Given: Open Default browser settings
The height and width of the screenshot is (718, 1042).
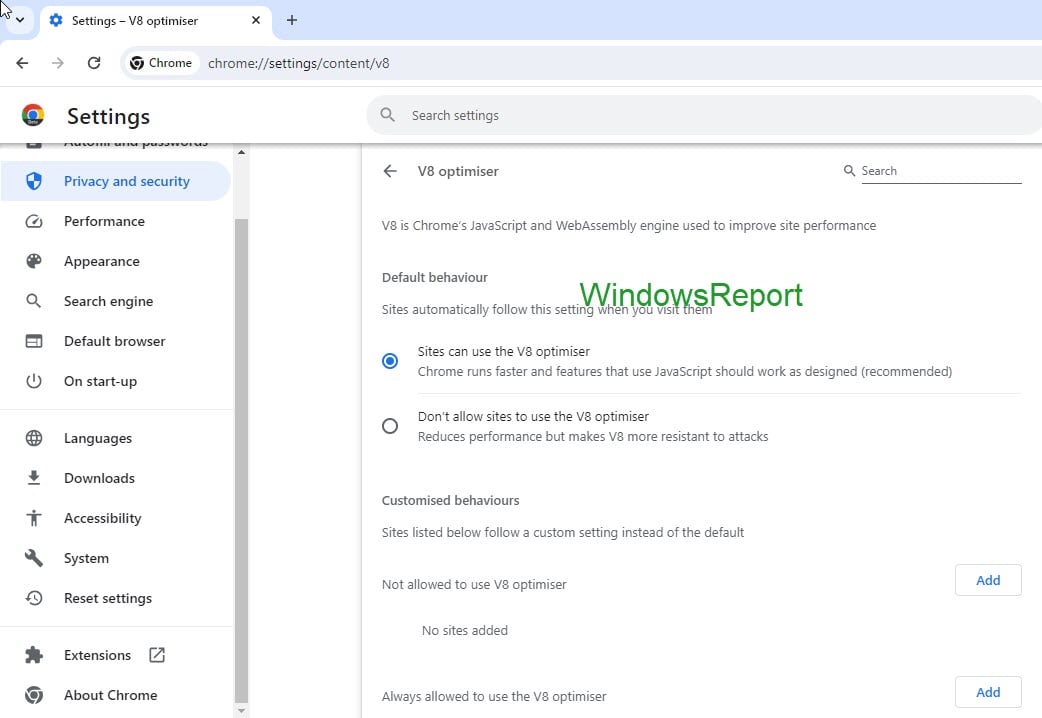Looking at the screenshot, I should [116, 341].
